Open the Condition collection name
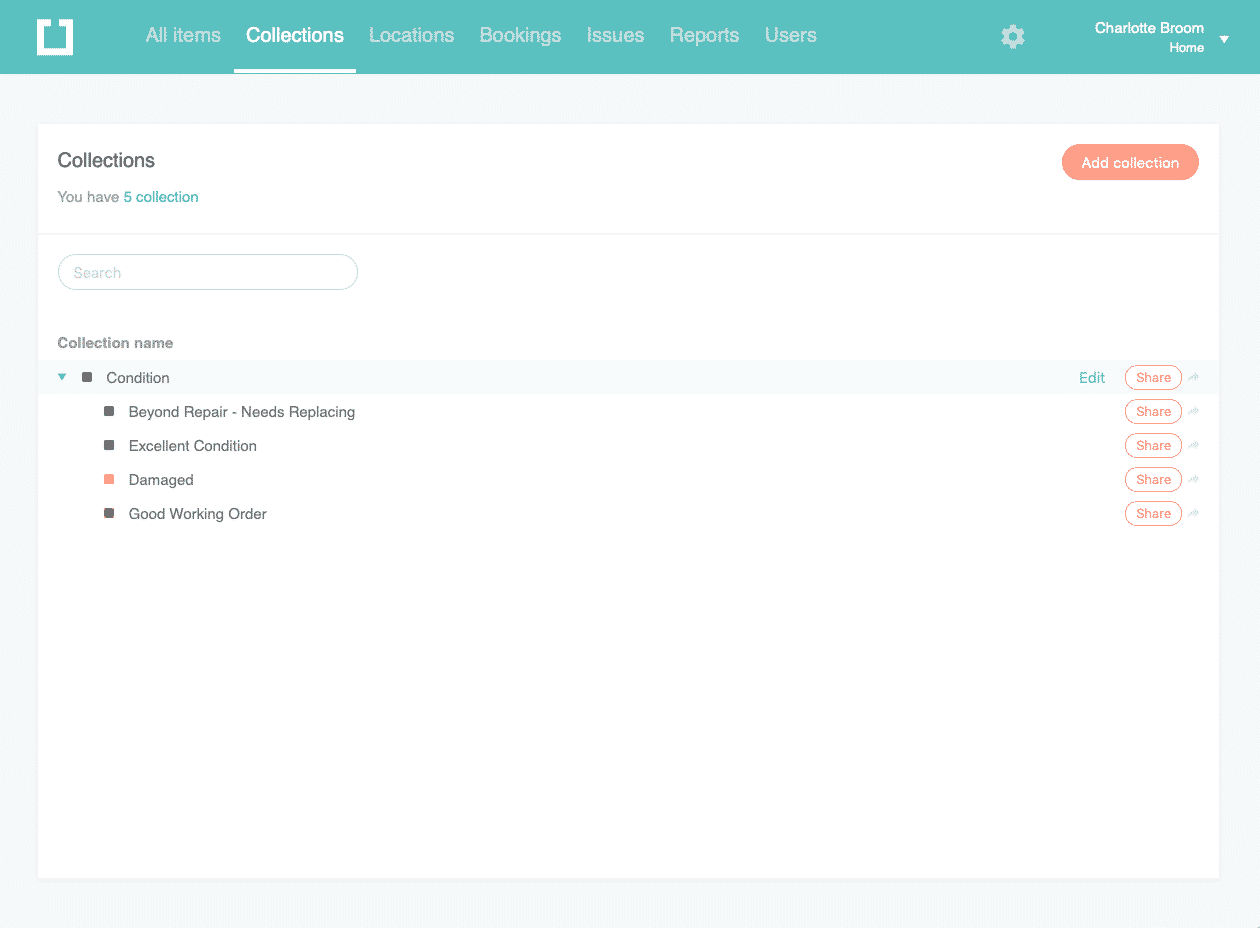The height and width of the screenshot is (928, 1260). click(138, 378)
